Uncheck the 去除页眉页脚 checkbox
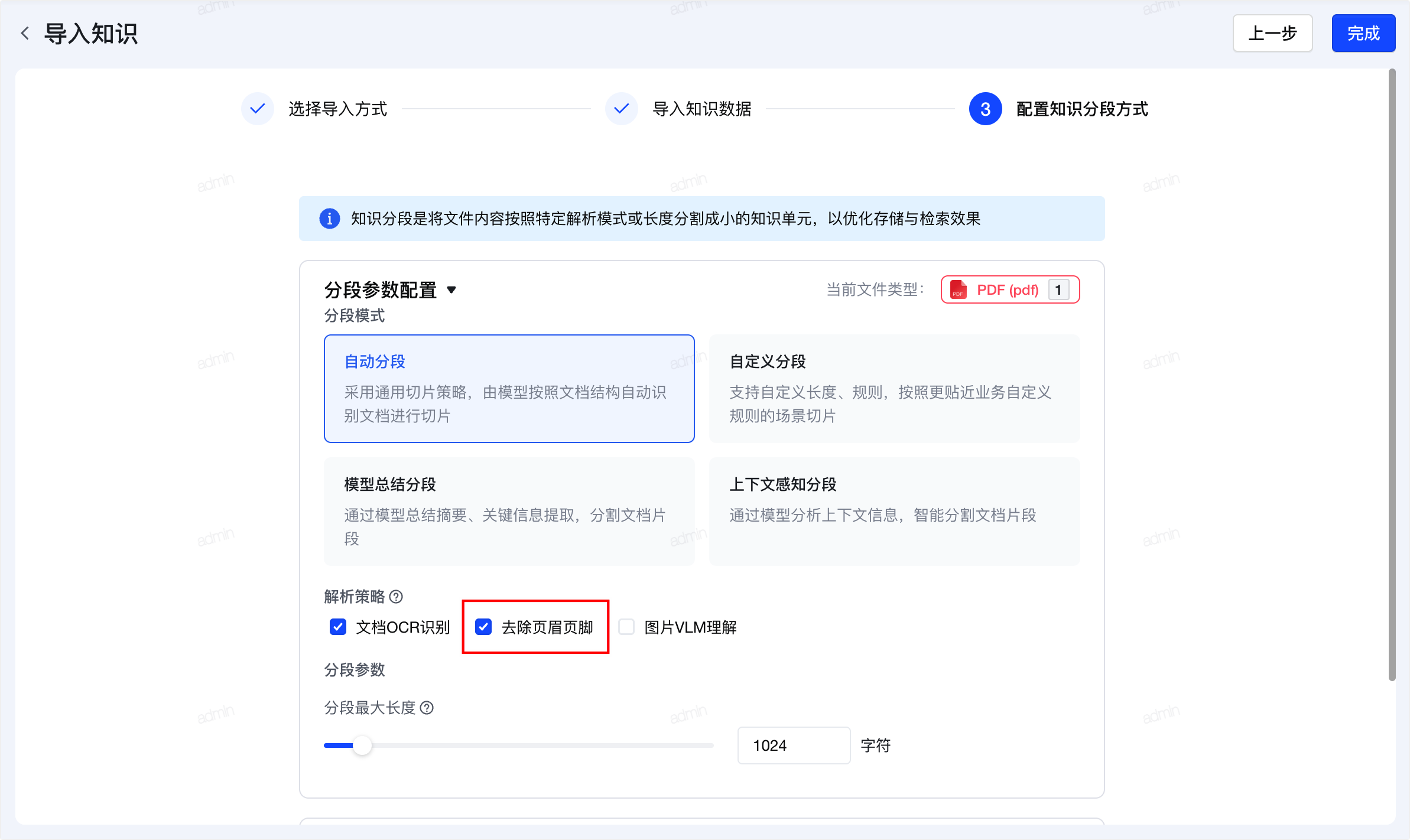Screen dimensions: 1410x840 [483, 627]
